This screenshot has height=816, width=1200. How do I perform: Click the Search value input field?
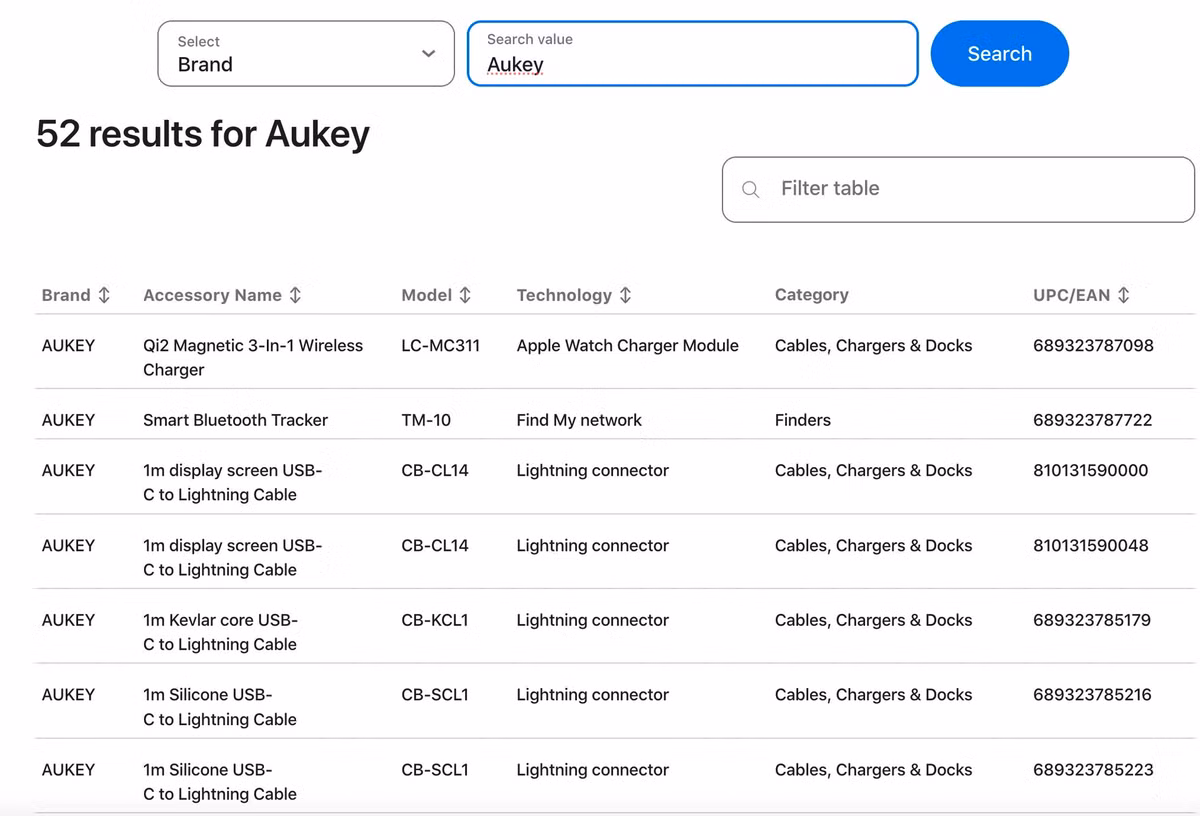coord(692,54)
